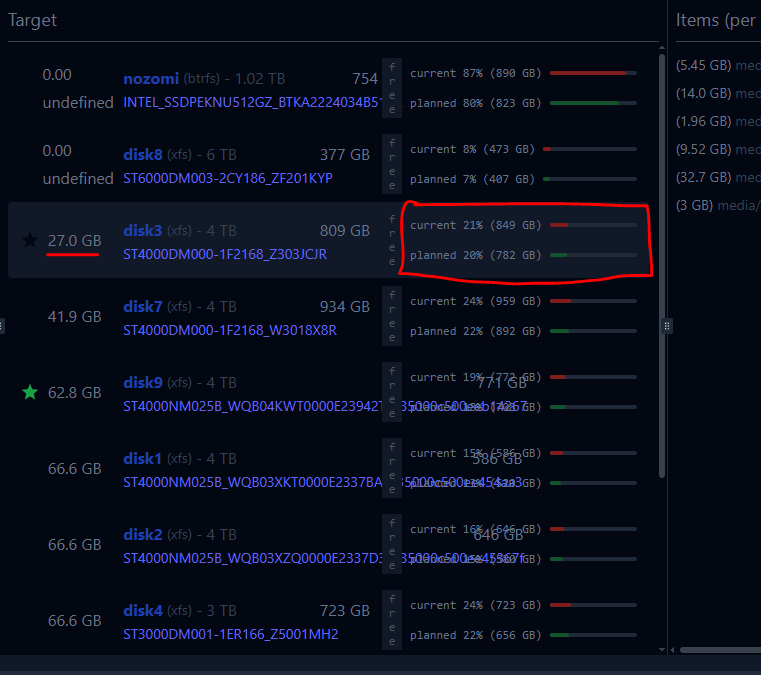Image resolution: width=761 pixels, height=675 pixels.
Task: Click the disk4 planned 22% usage bar
Action: pos(593,635)
